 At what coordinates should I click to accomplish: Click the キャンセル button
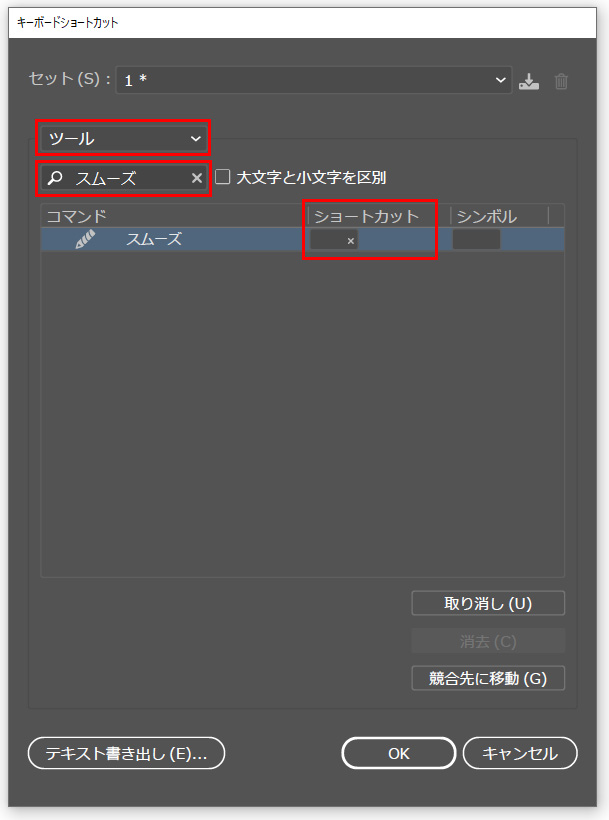520,753
